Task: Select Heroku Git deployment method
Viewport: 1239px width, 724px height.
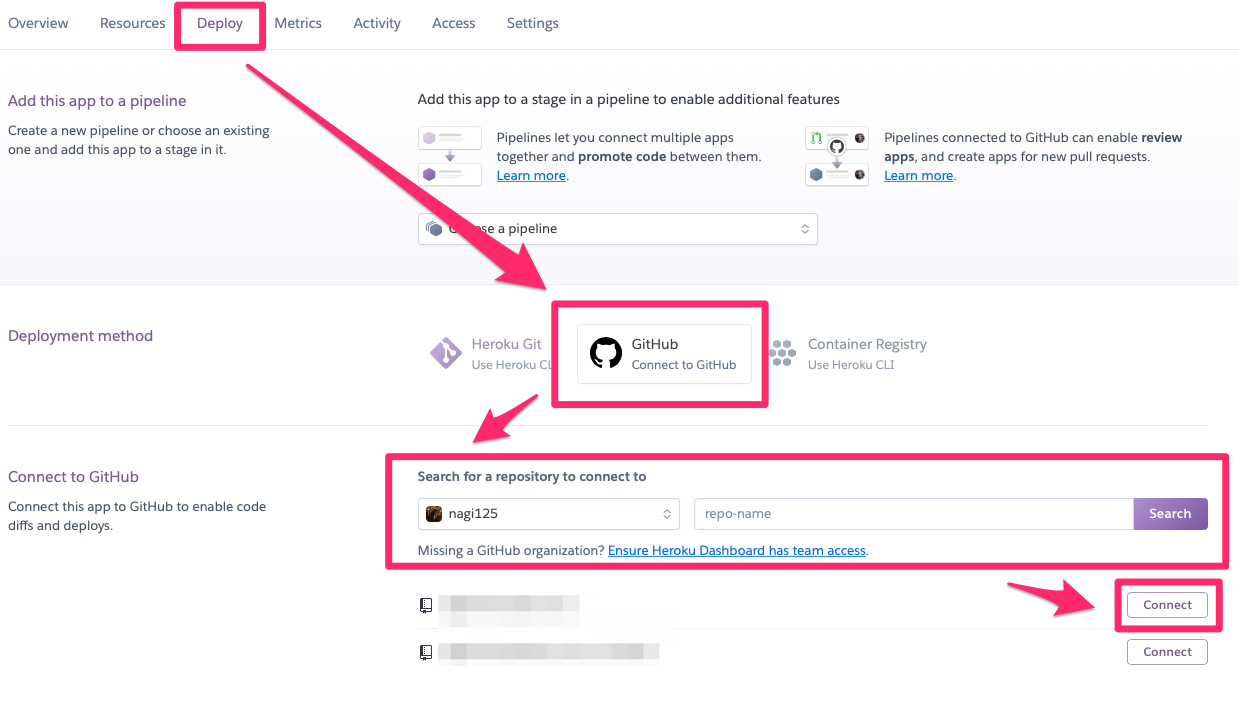Action: [490, 354]
